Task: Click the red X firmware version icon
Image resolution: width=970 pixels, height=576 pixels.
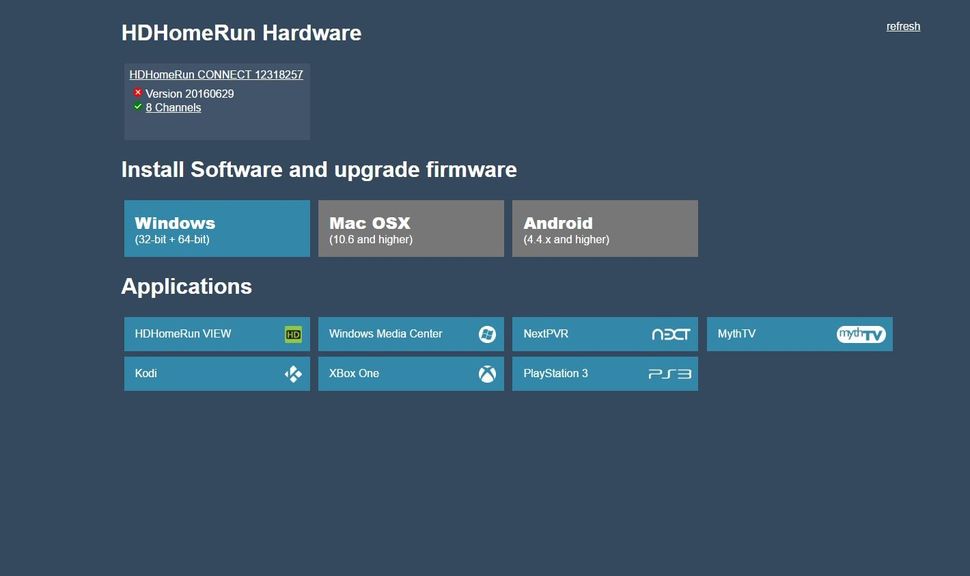Action: pos(138,93)
